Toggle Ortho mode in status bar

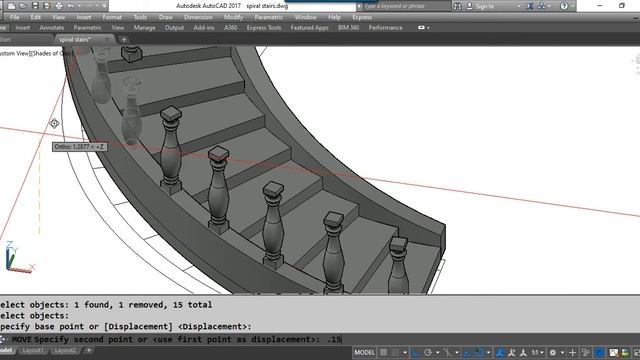[x=416, y=352]
